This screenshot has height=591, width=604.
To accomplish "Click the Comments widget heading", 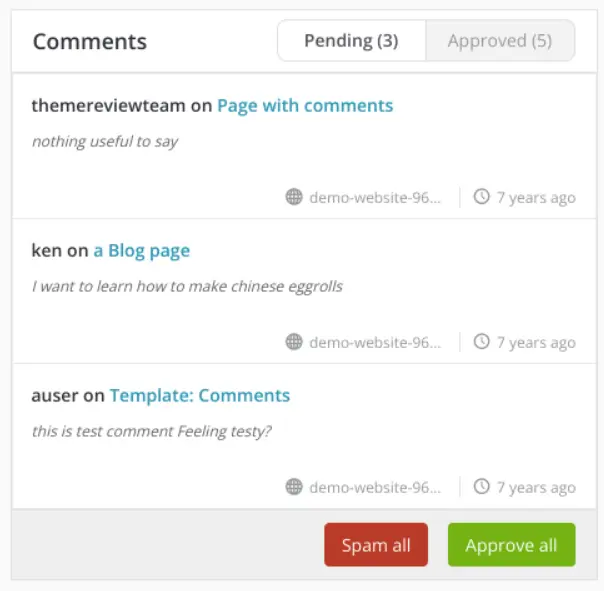I will click(90, 41).
